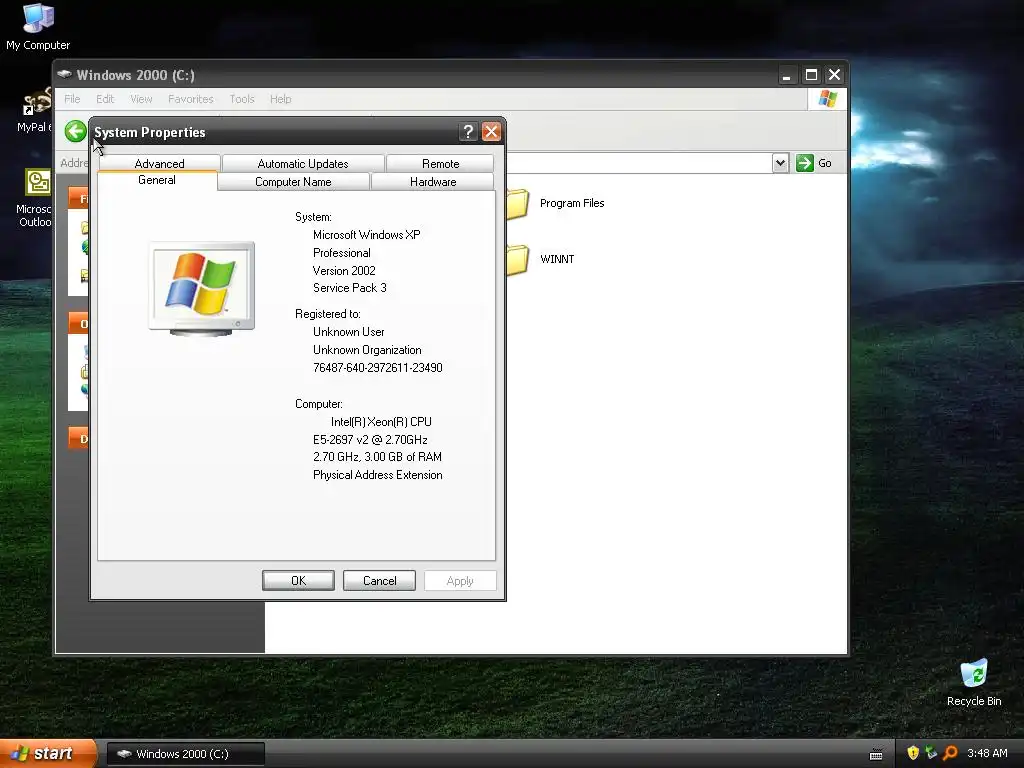Click the 'Microsoft Windows XP' text
1024x768 pixels.
(x=366, y=234)
